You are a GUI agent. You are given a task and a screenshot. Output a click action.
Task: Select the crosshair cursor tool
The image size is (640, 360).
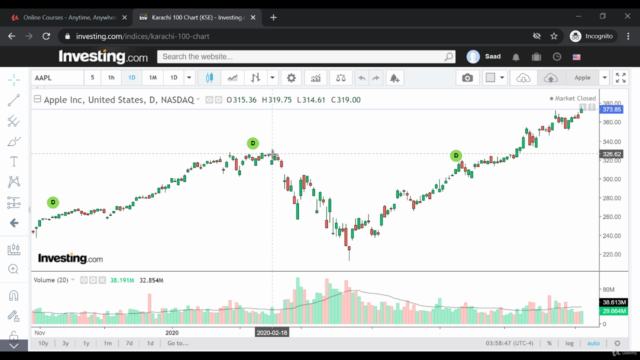pos(14,80)
